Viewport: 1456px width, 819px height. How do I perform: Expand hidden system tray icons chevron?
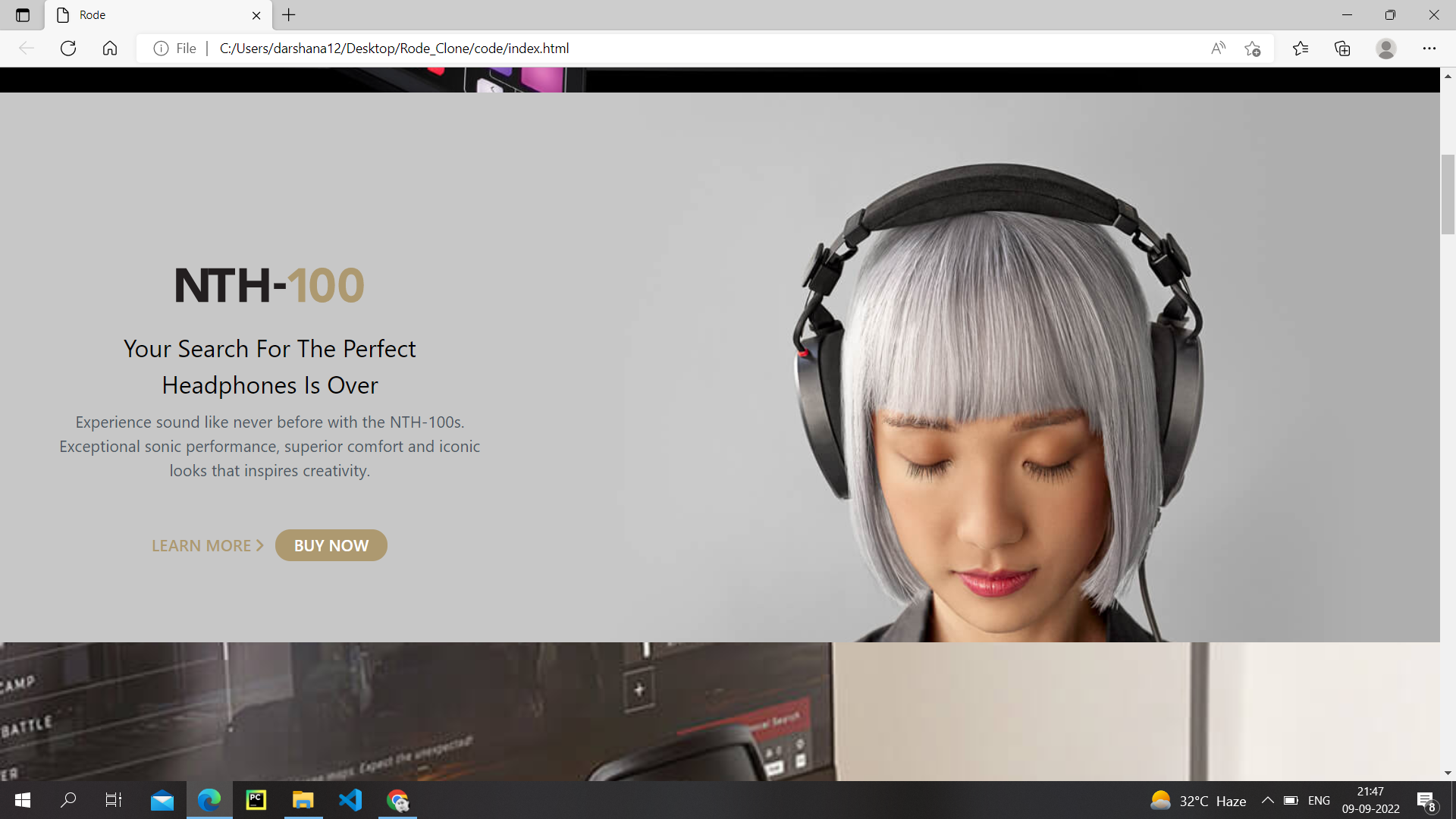tap(1267, 800)
